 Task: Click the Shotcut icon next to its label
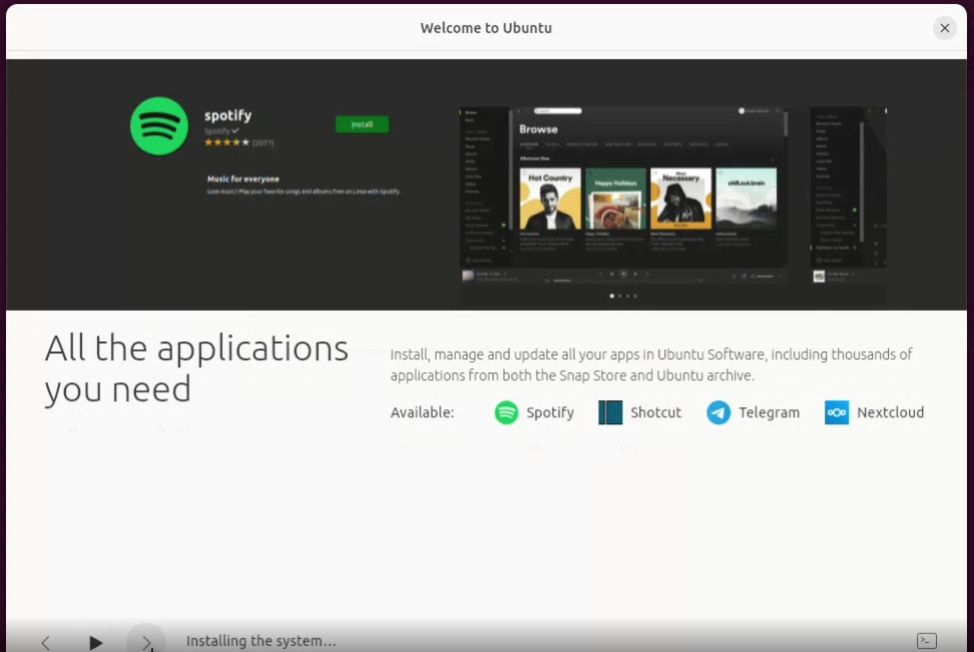tap(610, 412)
